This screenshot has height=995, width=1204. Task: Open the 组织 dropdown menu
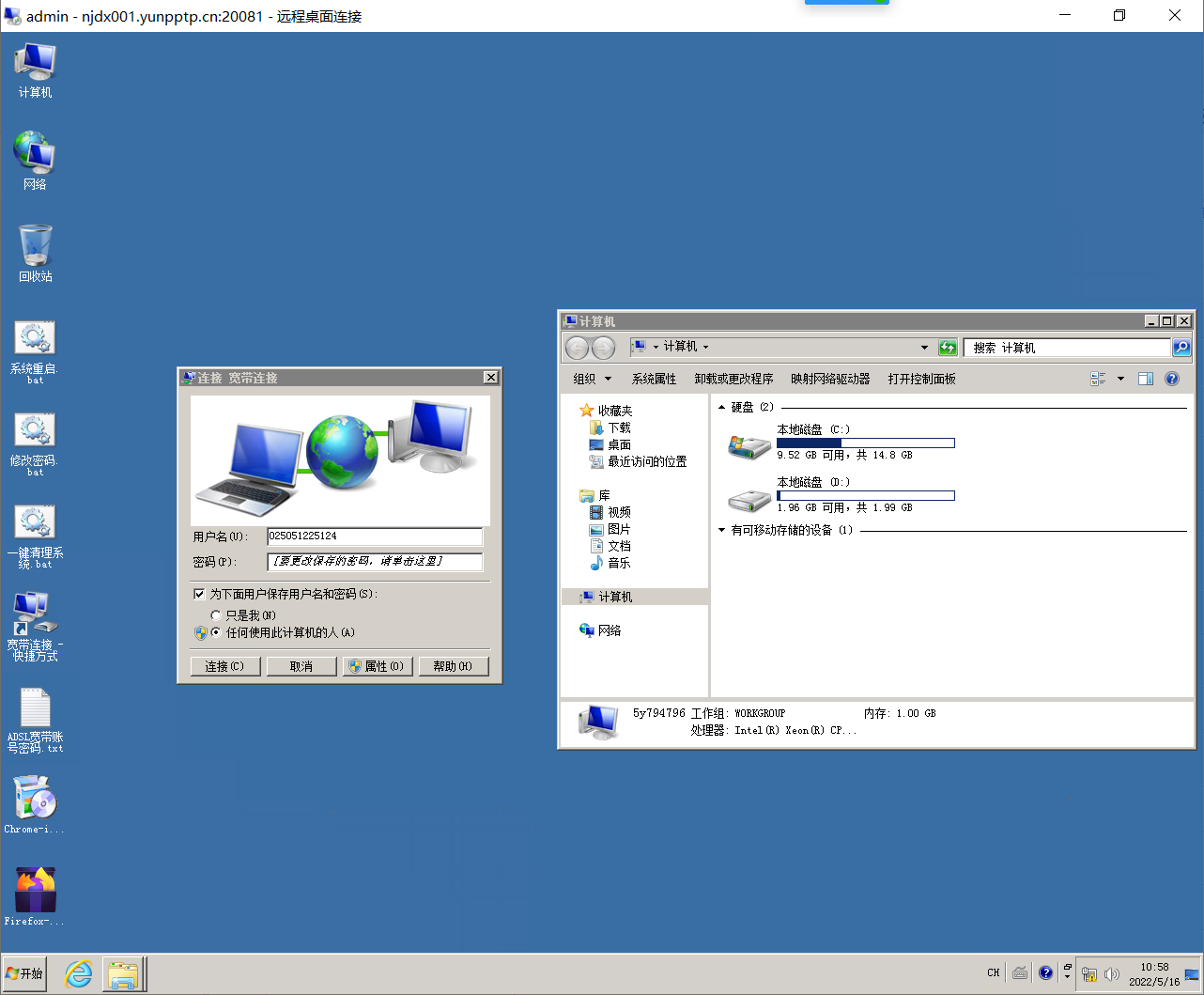pos(592,379)
